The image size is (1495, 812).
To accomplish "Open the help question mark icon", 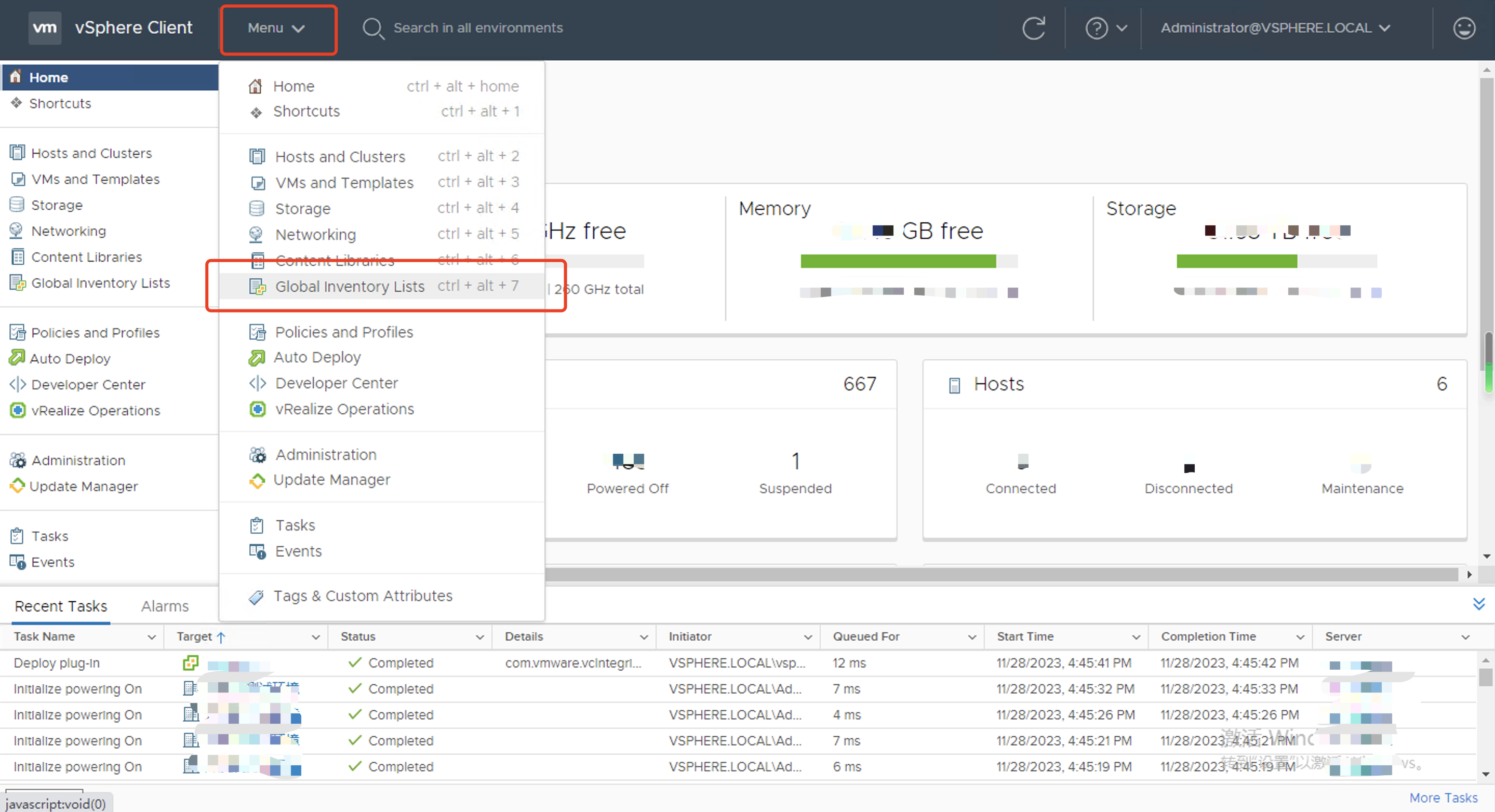I will click(x=1096, y=28).
